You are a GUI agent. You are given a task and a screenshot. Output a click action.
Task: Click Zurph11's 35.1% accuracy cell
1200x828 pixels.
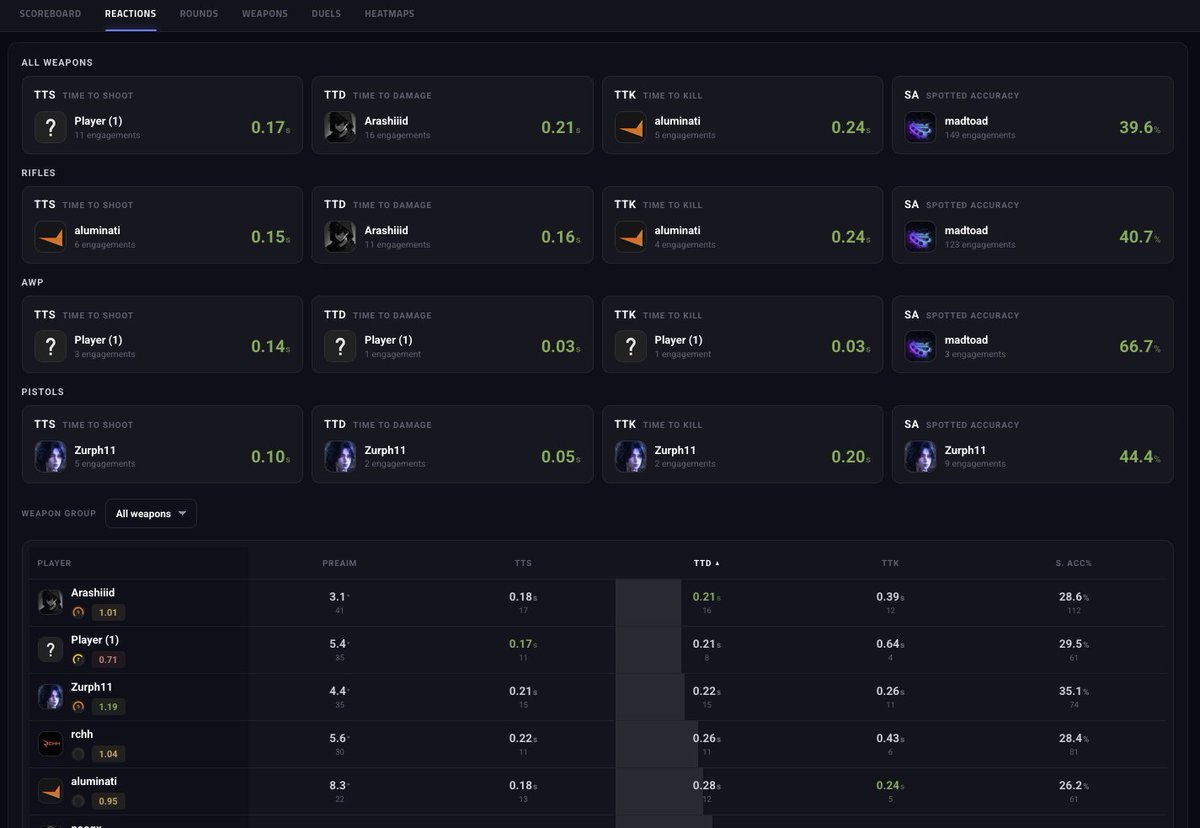tap(1073, 691)
